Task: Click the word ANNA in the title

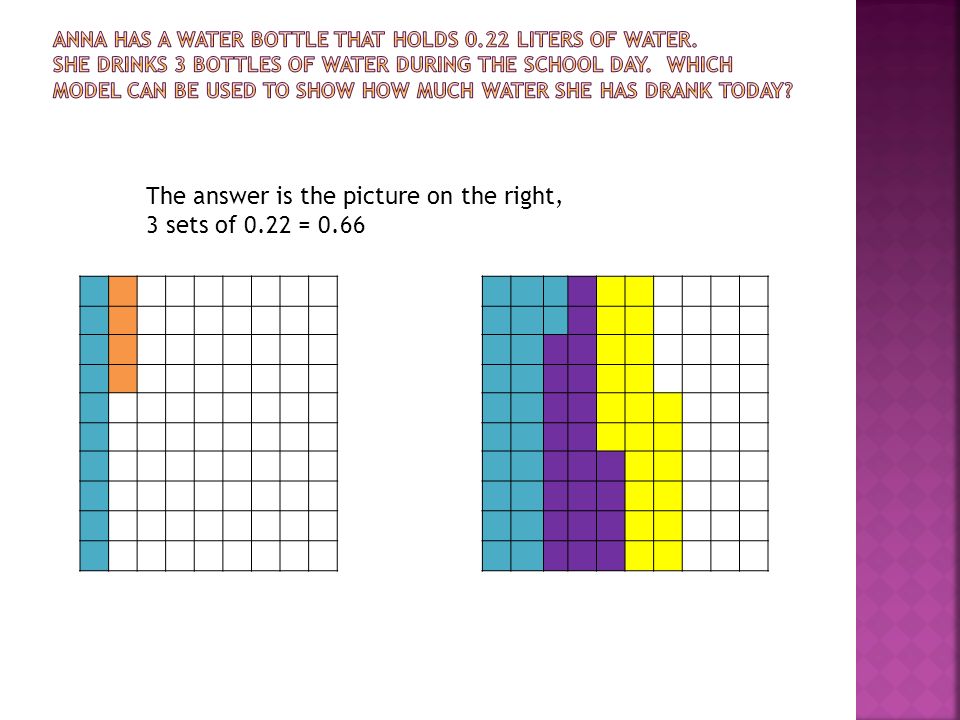Action: coord(80,40)
